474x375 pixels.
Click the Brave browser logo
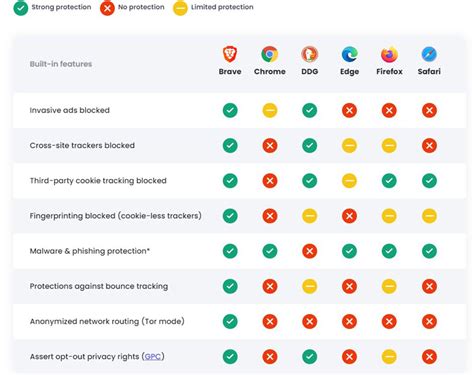[230, 54]
